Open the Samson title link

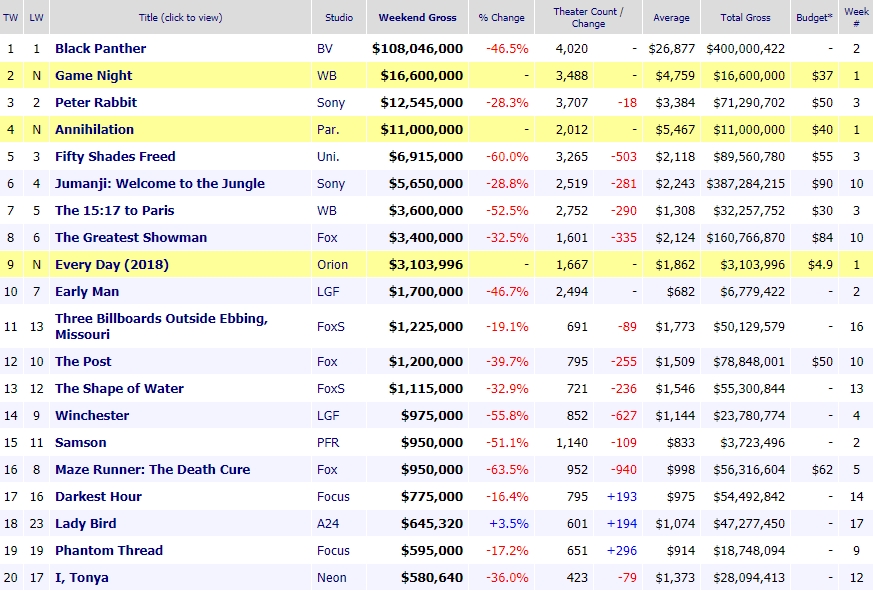click(x=80, y=443)
